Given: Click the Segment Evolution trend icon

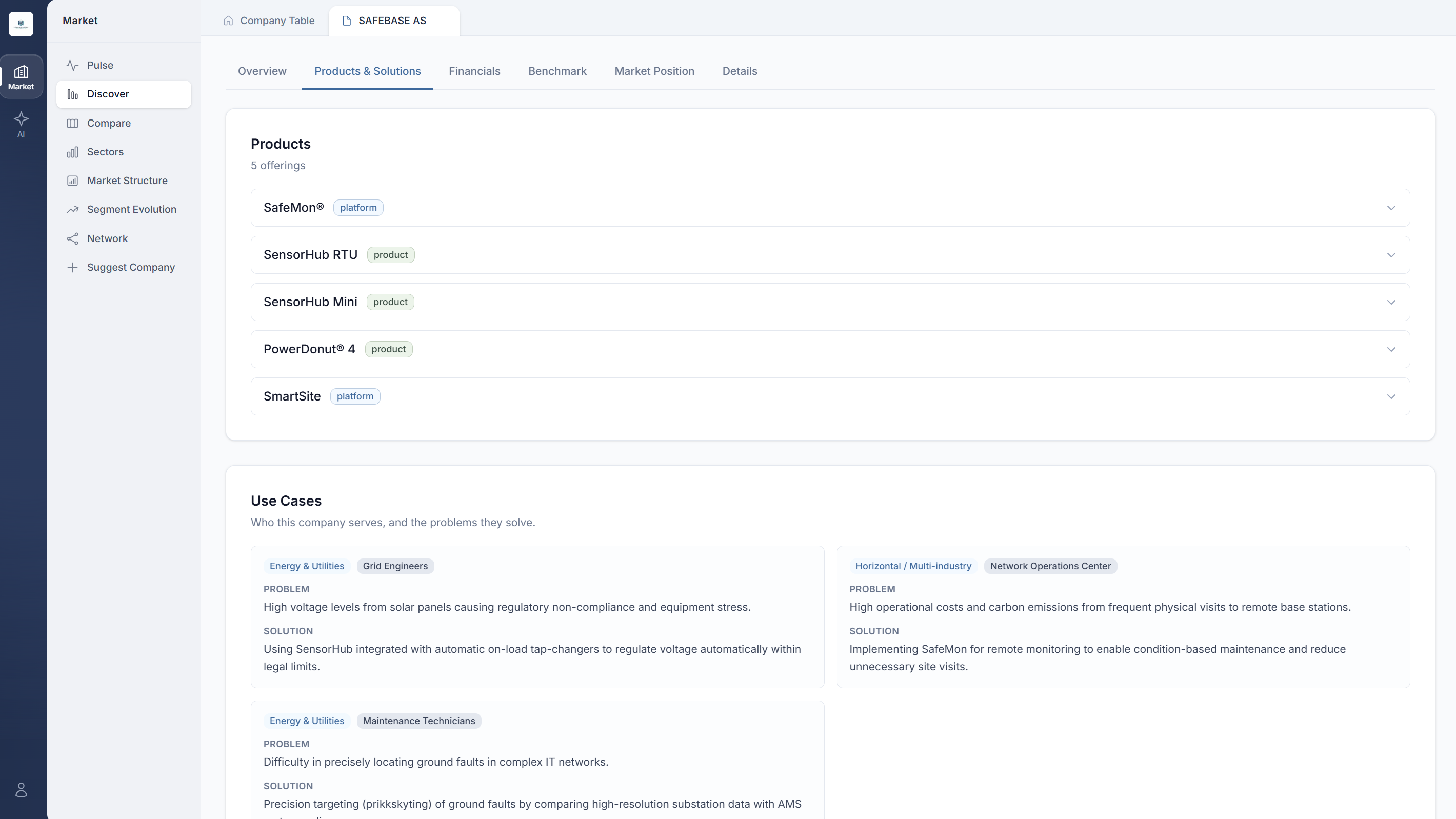Looking at the screenshot, I should [x=72, y=210].
